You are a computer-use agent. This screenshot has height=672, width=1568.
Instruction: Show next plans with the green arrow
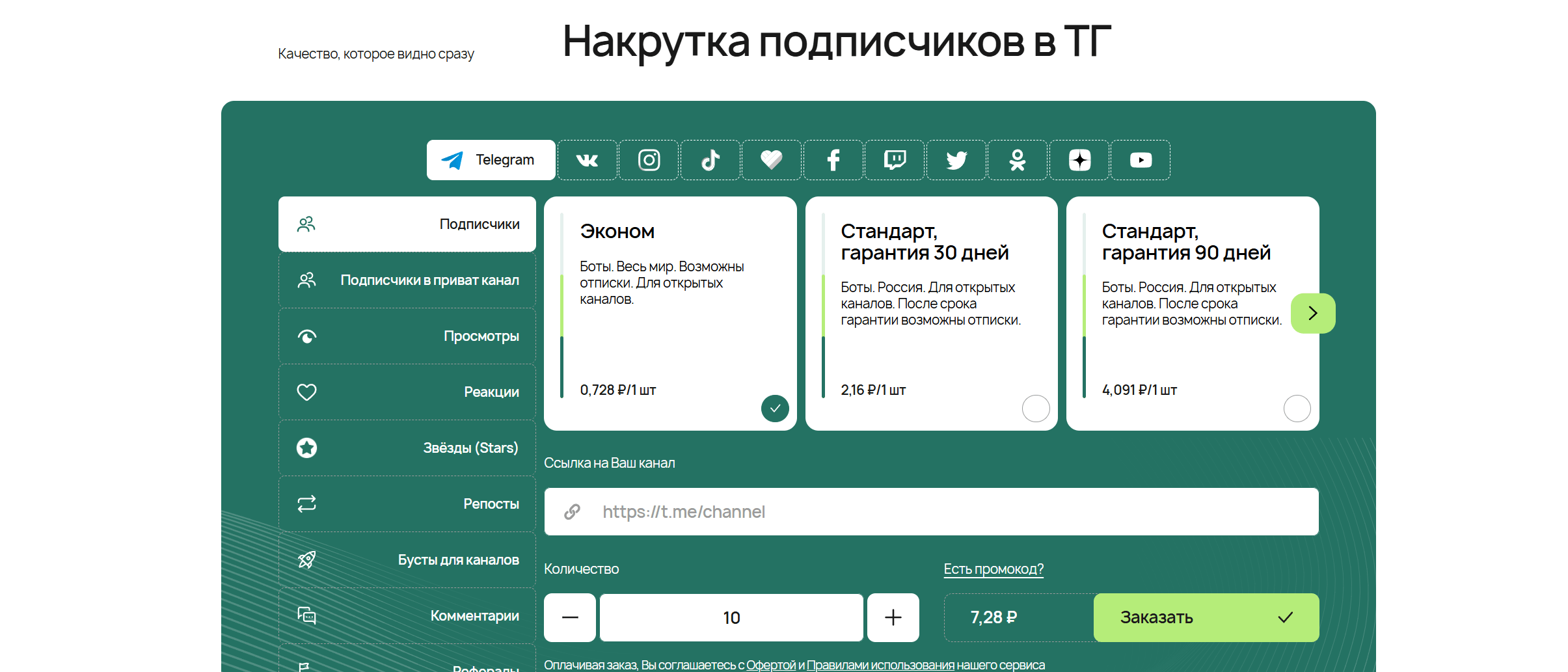click(1313, 314)
